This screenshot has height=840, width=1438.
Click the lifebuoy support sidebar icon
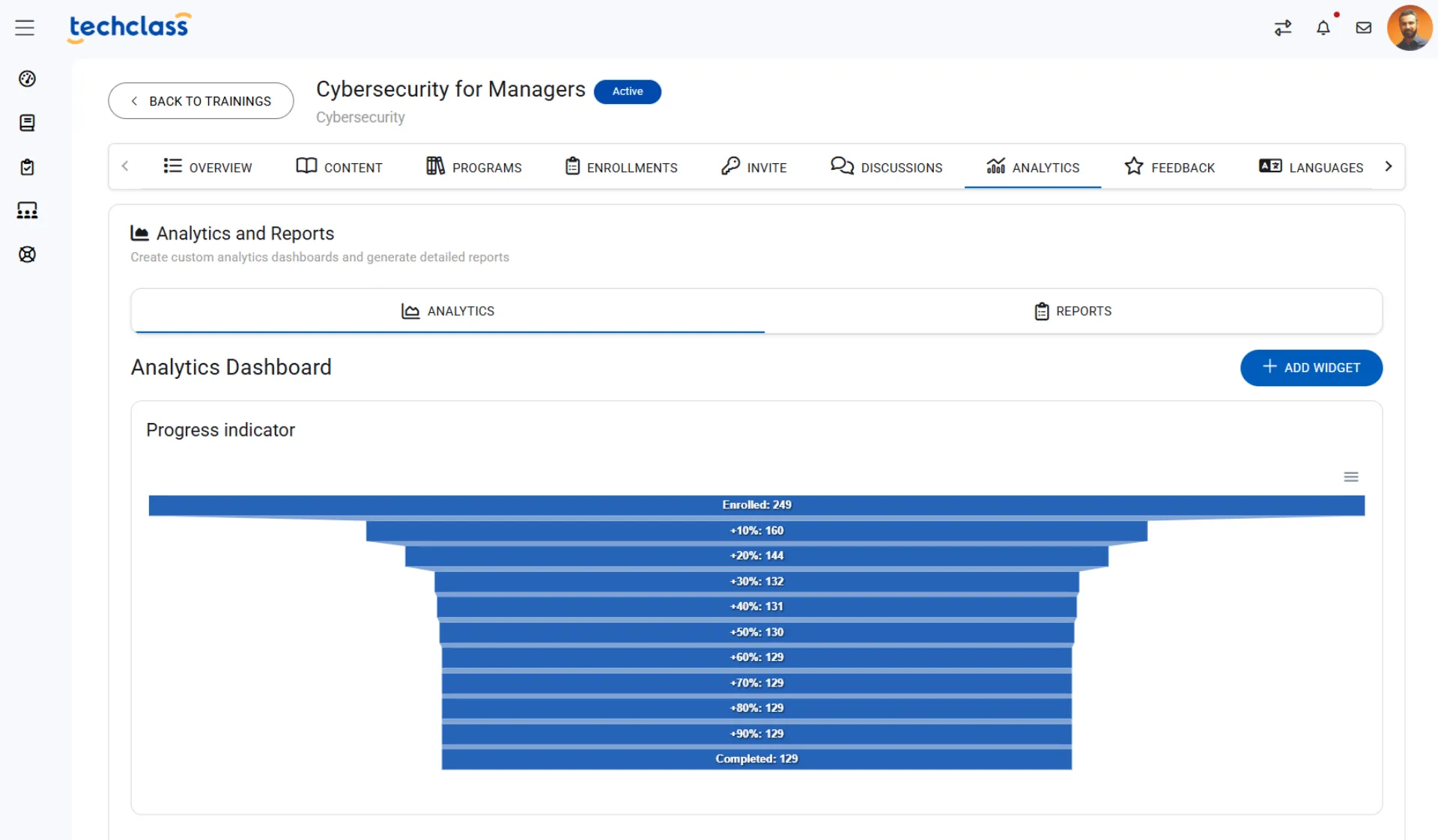pos(27,255)
